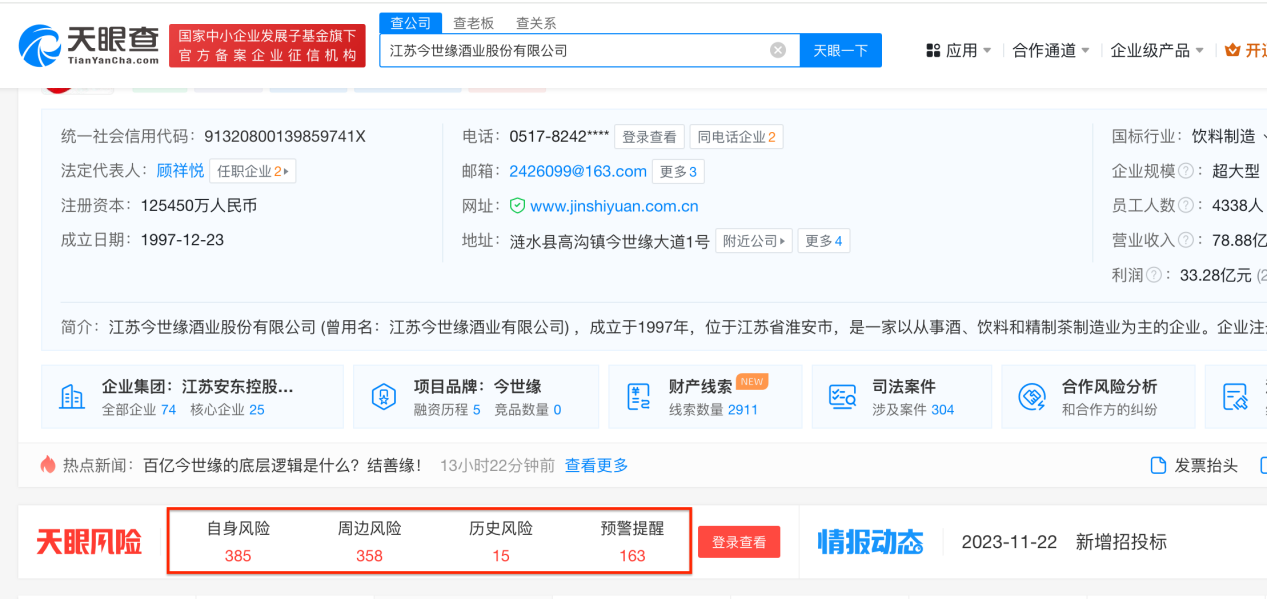The image size is (1267, 599).
Task: Expand the 合作通道 dropdown menu
Action: tap(1051, 50)
